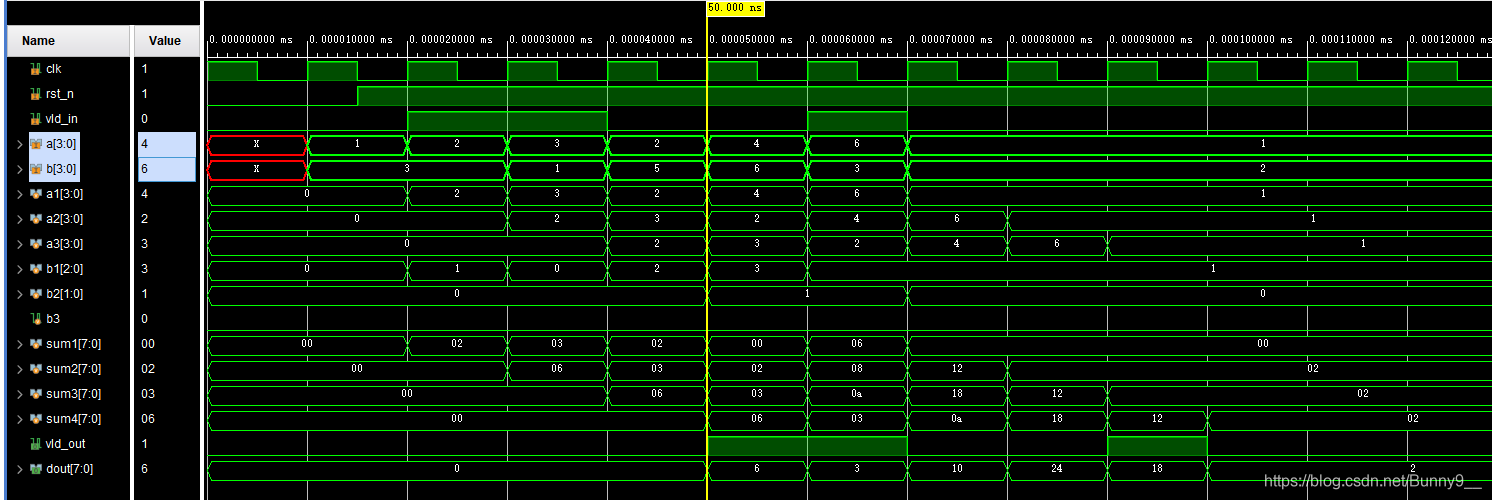Image resolution: width=1492 pixels, height=500 pixels.
Task: Click the a2[3:0] bus icon
Action: coord(36,219)
